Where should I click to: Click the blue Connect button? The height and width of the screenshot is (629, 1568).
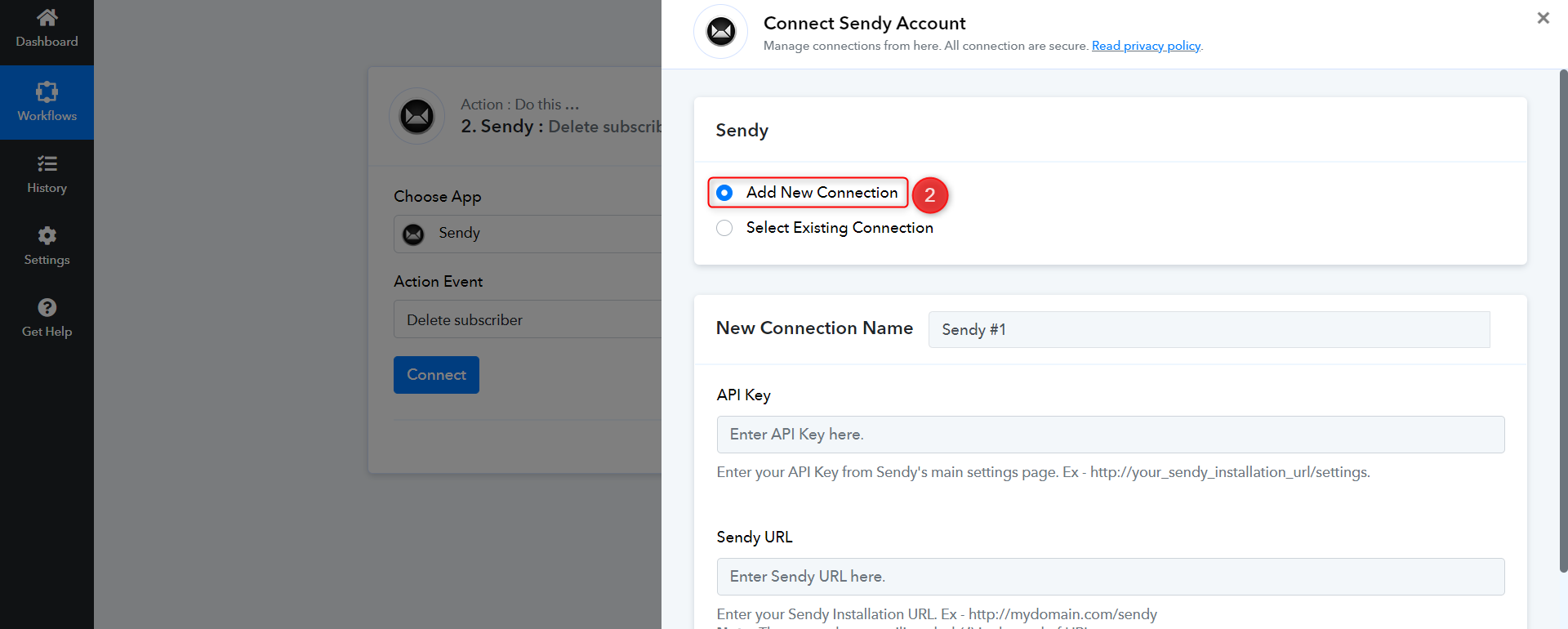[x=436, y=375]
